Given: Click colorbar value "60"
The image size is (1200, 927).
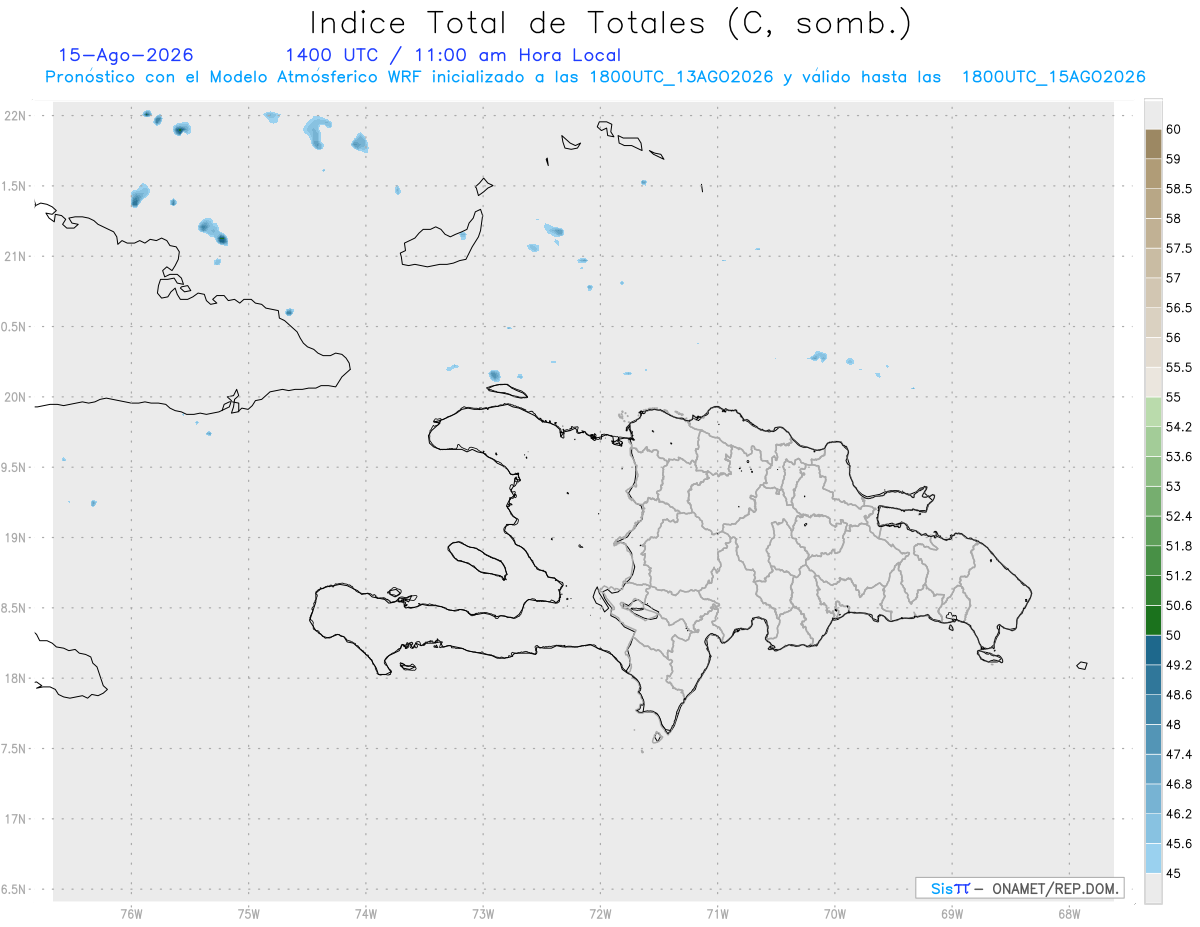Looking at the screenshot, I should click(1173, 129).
